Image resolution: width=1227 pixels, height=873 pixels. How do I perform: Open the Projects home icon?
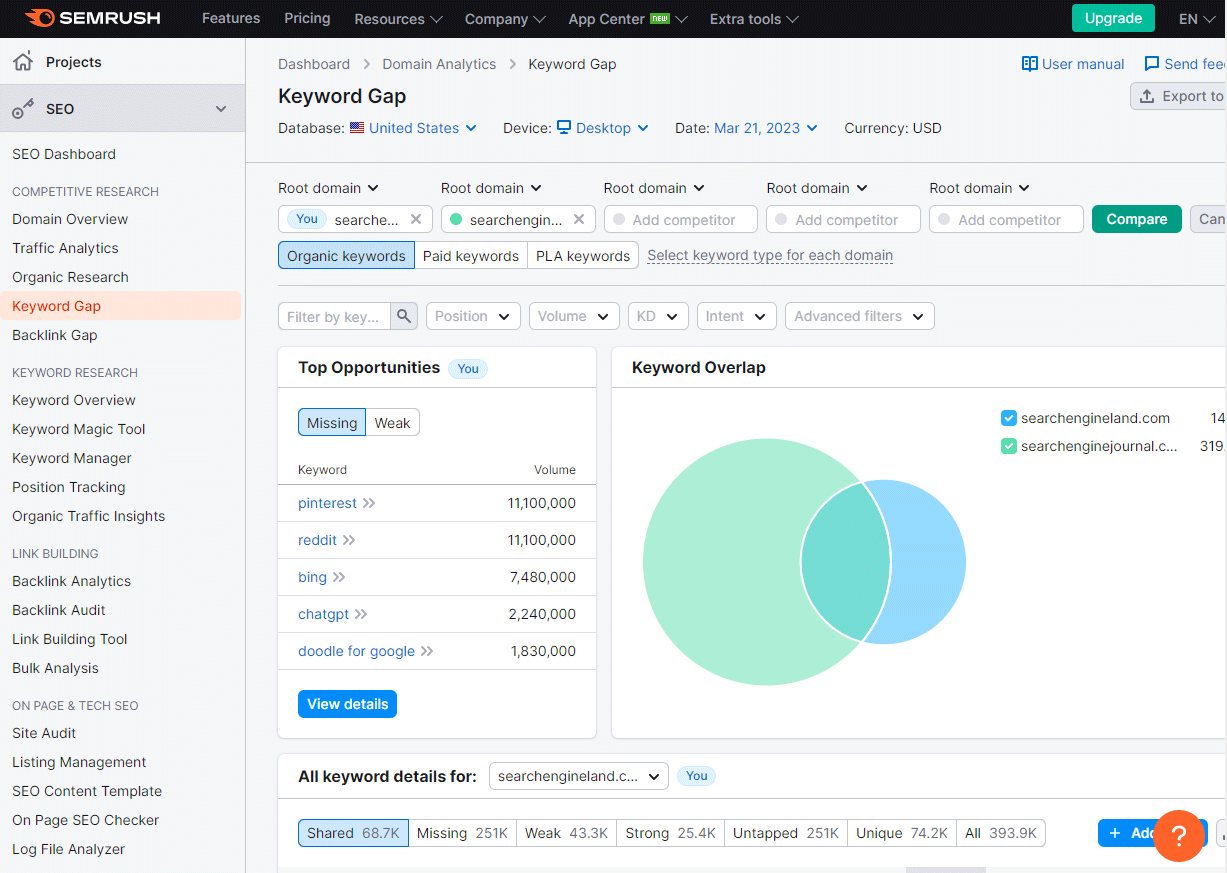point(22,62)
